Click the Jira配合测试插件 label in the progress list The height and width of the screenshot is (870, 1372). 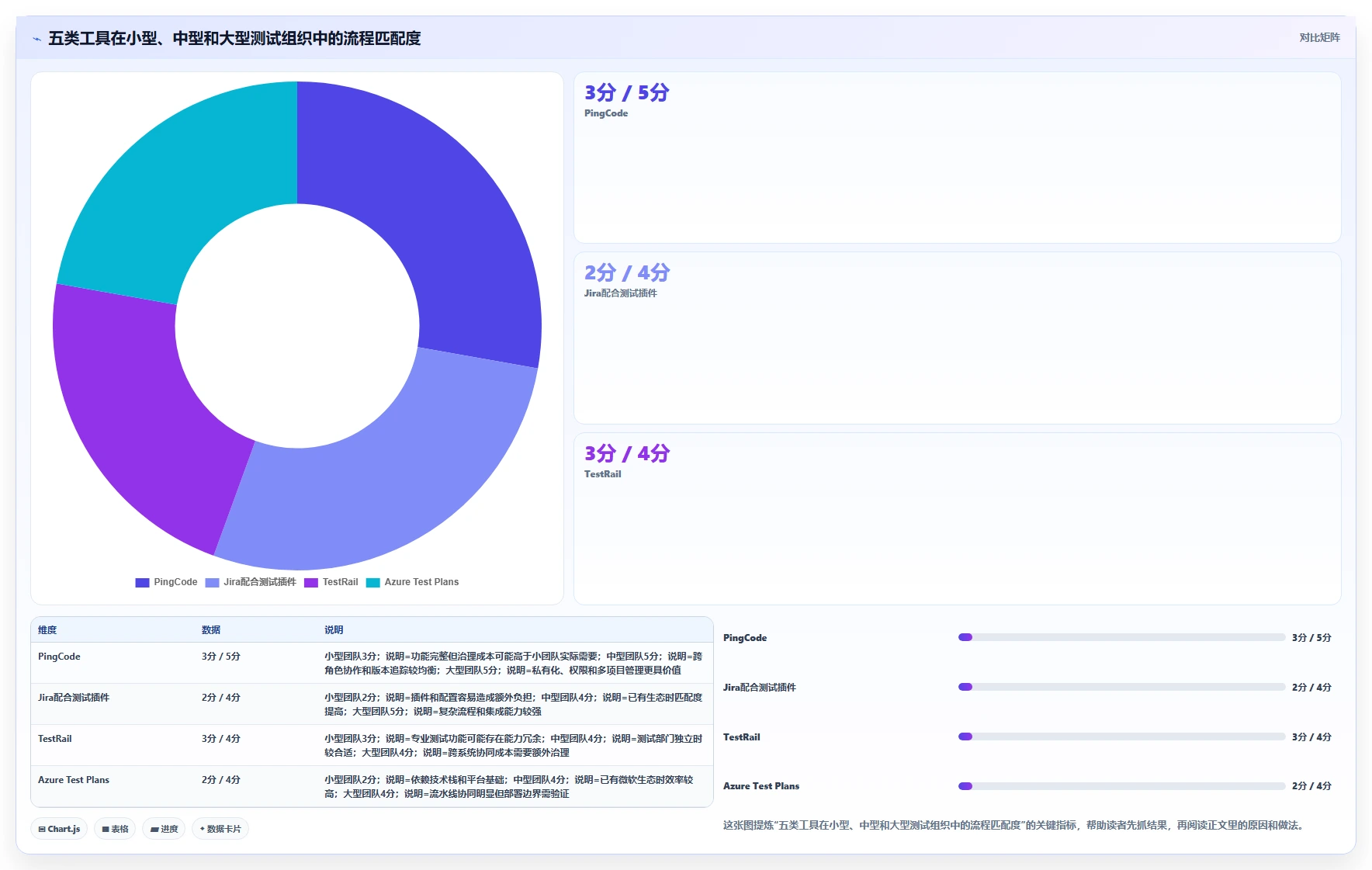[760, 688]
